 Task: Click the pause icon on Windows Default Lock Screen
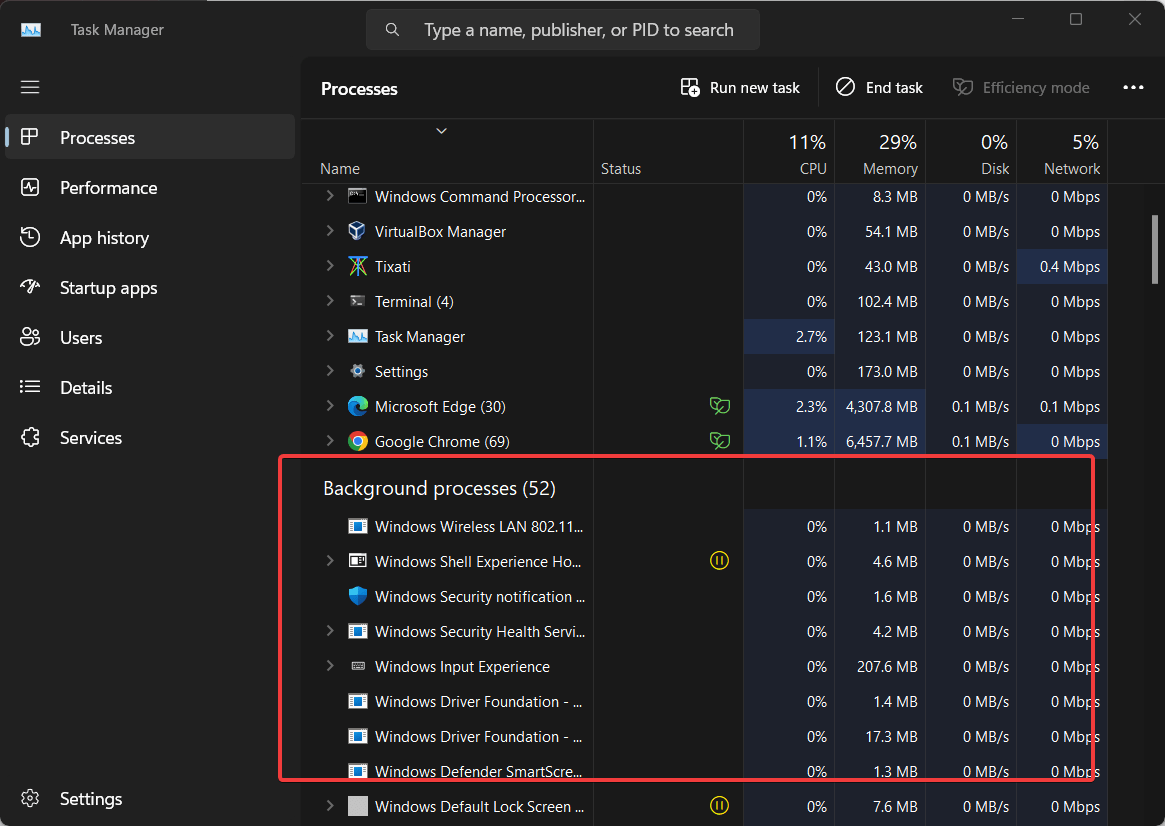pyautogui.click(x=719, y=805)
